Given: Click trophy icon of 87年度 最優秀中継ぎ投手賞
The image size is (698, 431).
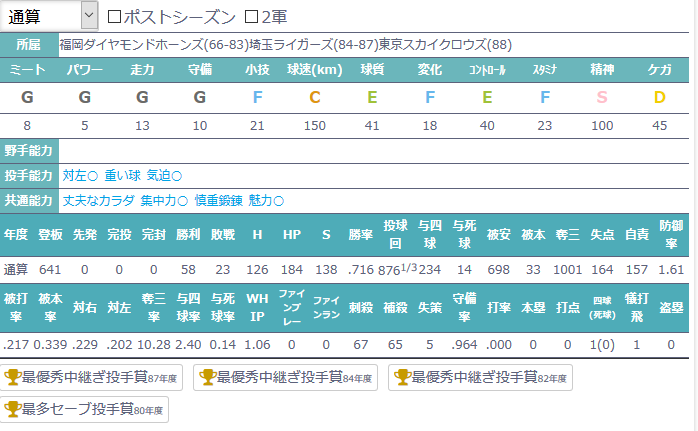Looking at the screenshot, I should tap(13, 378).
